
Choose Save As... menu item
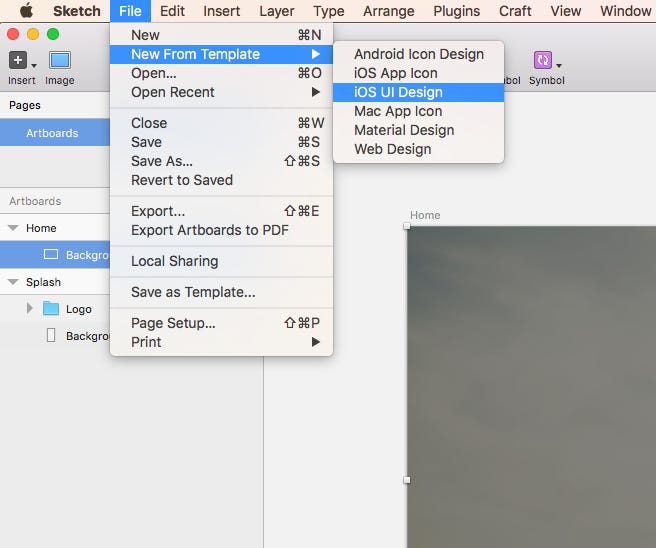point(221,161)
